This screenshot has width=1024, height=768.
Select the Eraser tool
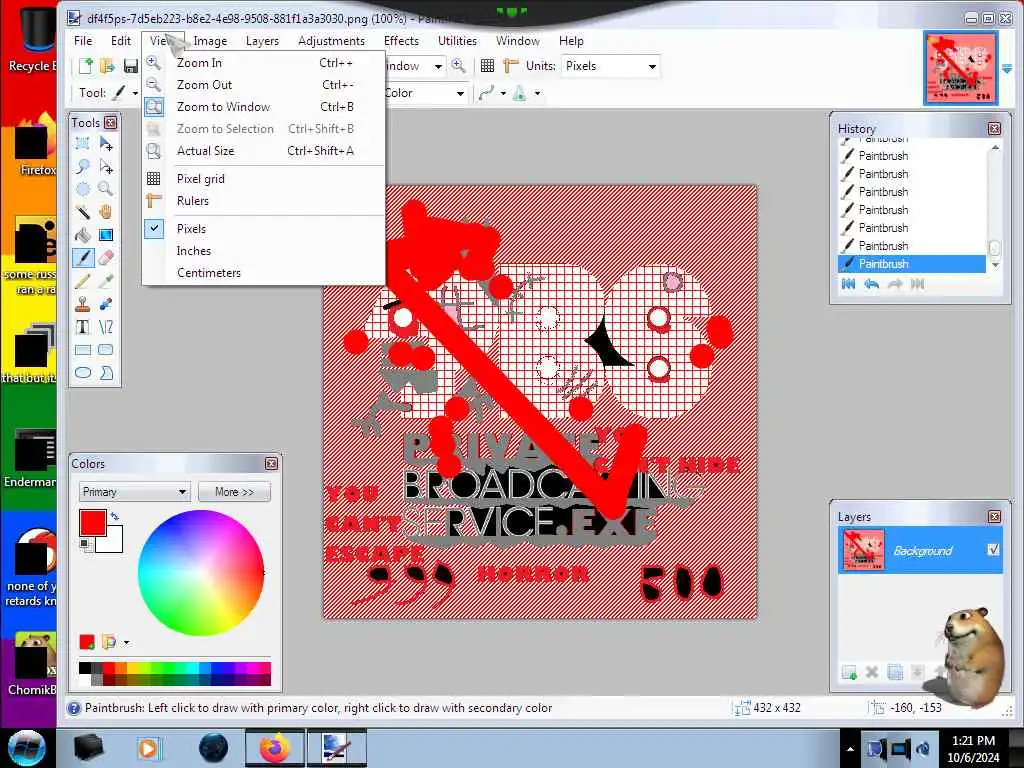[106, 257]
